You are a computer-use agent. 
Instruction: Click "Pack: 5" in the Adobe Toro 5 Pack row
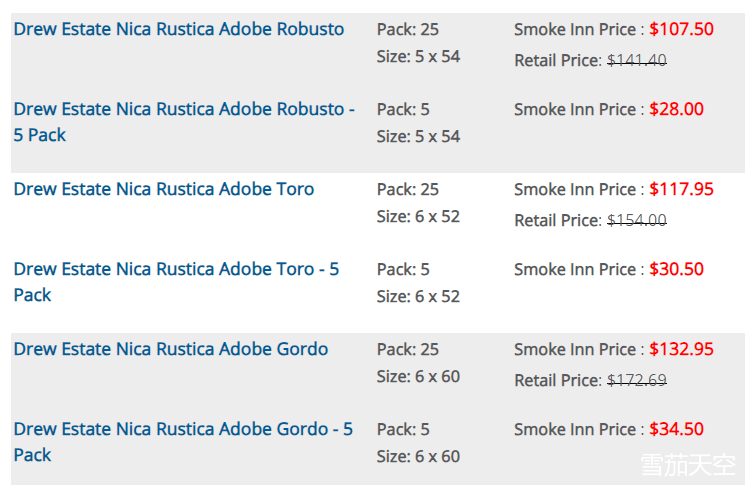403,269
